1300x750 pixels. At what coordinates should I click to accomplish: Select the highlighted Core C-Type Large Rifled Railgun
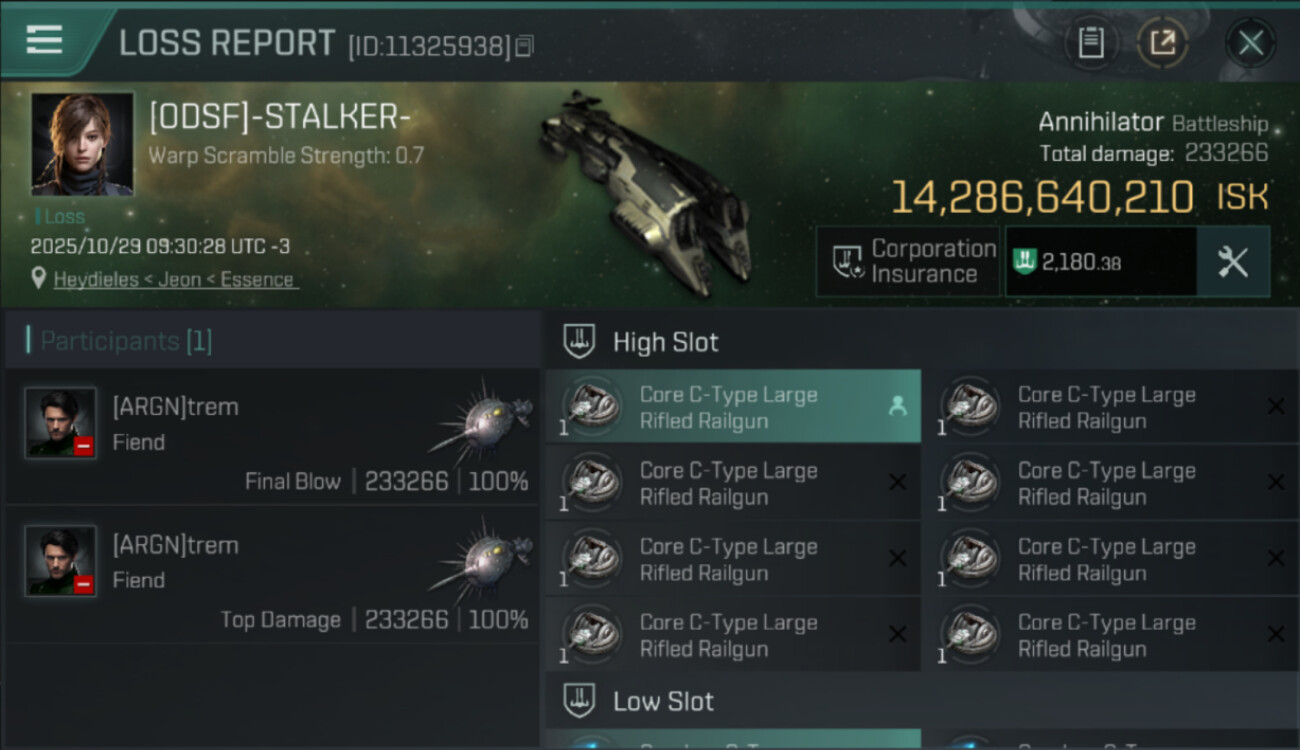730,408
